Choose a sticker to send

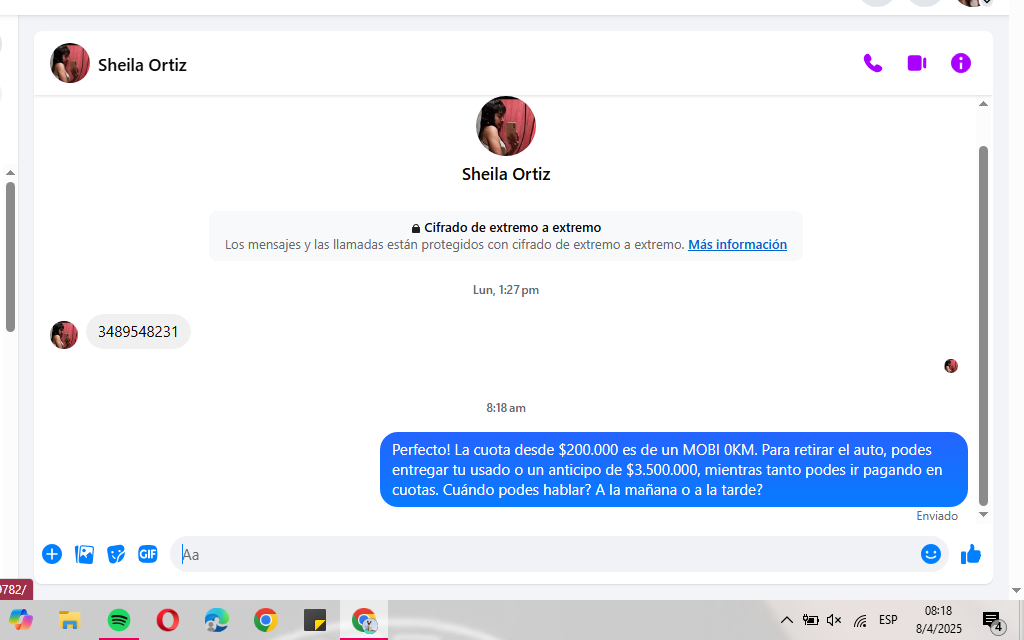pyautogui.click(x=116, y=554)
